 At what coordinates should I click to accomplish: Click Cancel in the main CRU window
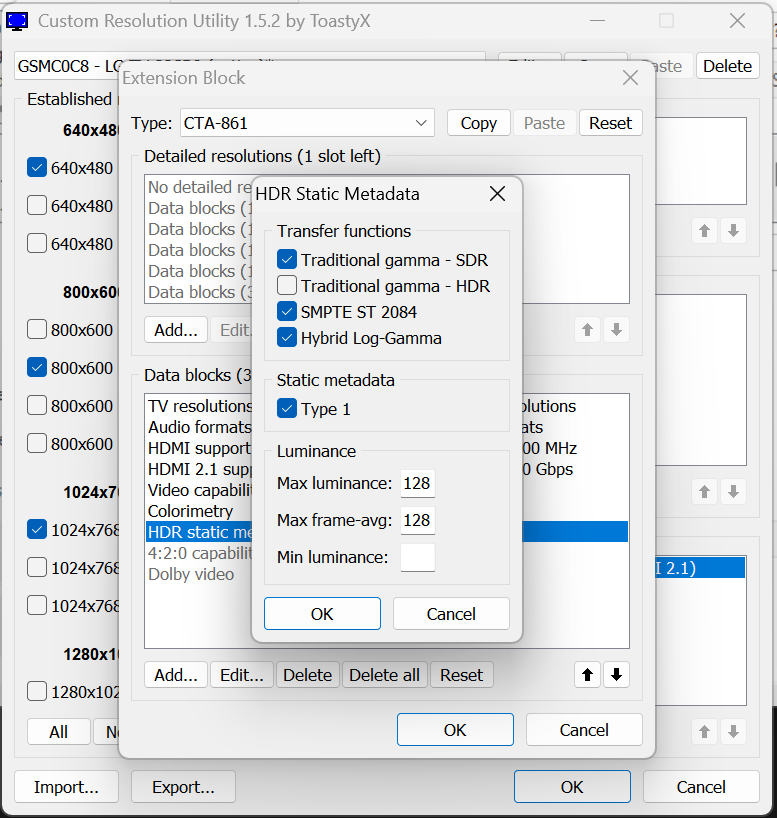[701, 786]
